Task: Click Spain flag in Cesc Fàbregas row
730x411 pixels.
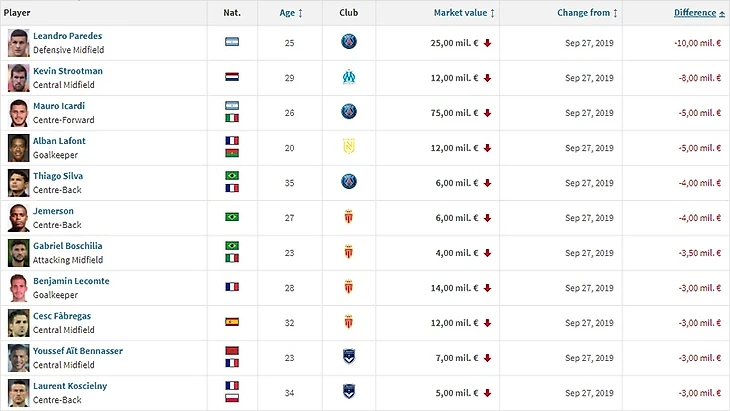Action: pos(232,322)
